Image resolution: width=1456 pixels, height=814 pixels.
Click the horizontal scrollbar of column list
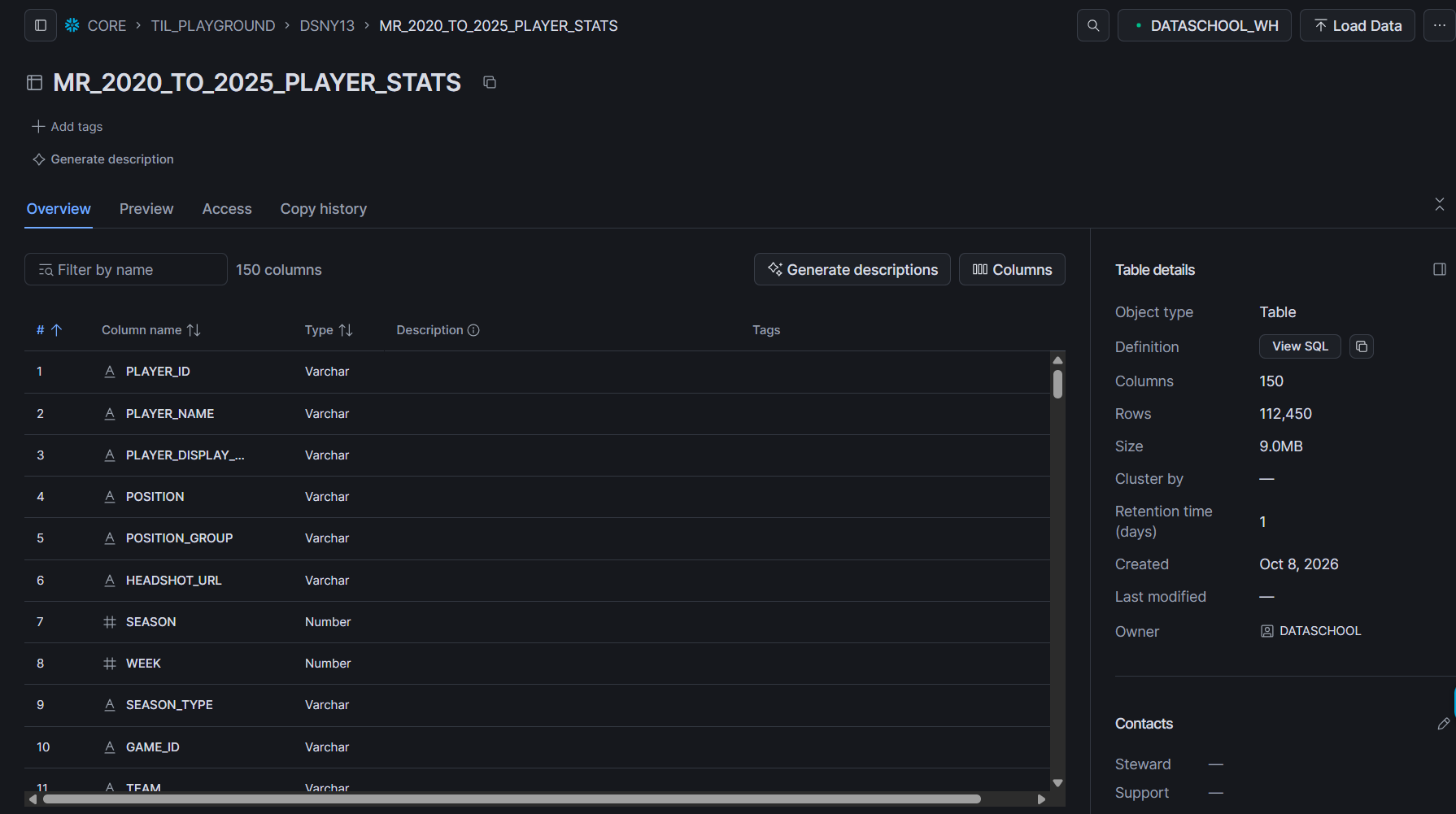[x=512, y=799]
